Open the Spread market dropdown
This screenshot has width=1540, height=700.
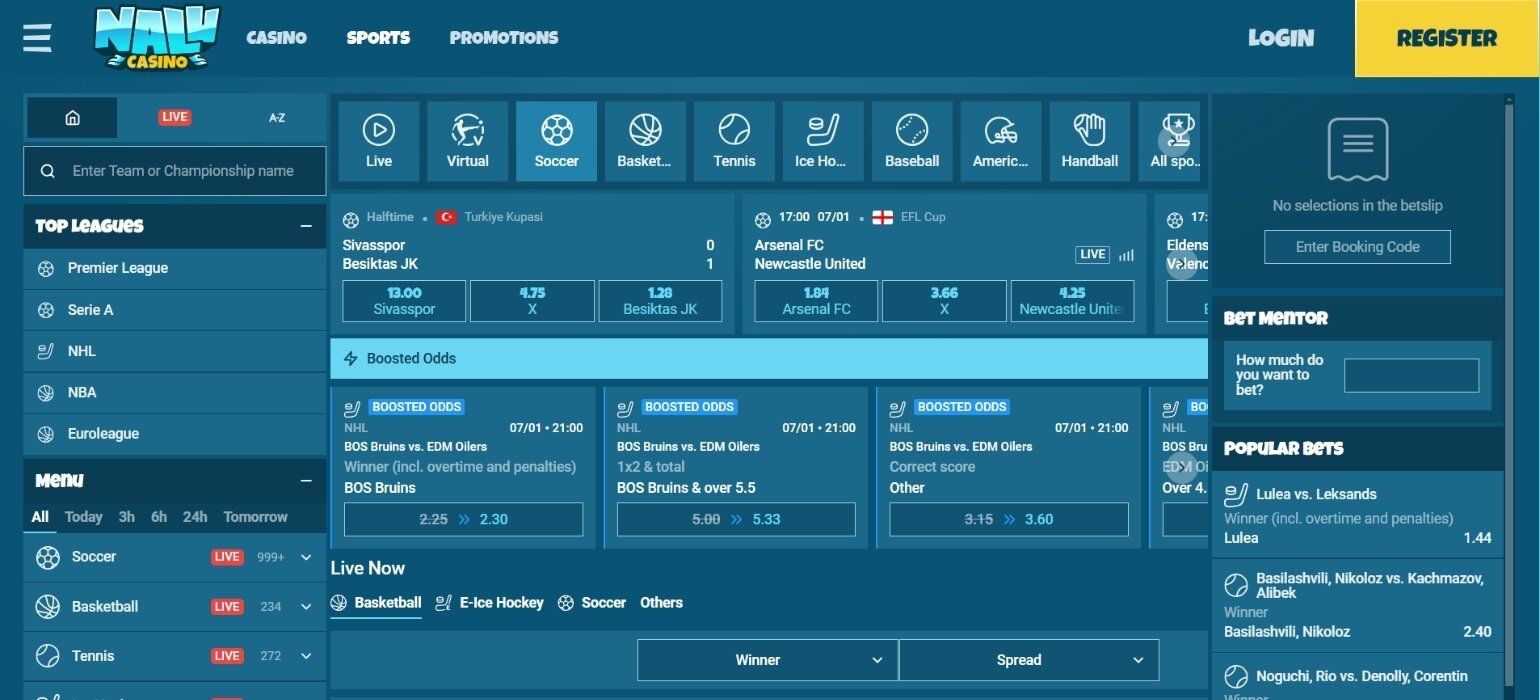coord(1029,660)
